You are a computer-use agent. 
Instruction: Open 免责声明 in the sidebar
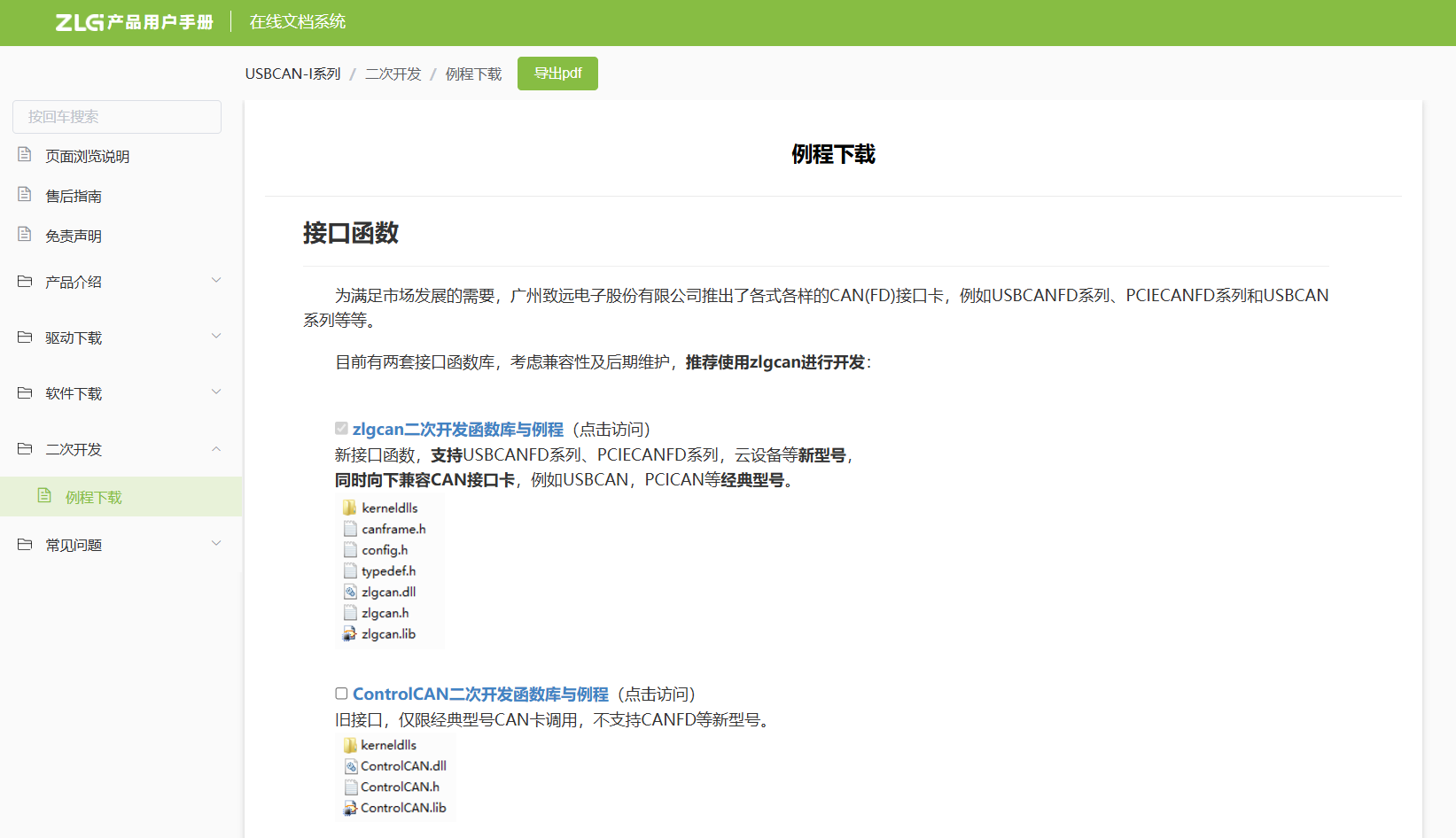pos(74,237)
